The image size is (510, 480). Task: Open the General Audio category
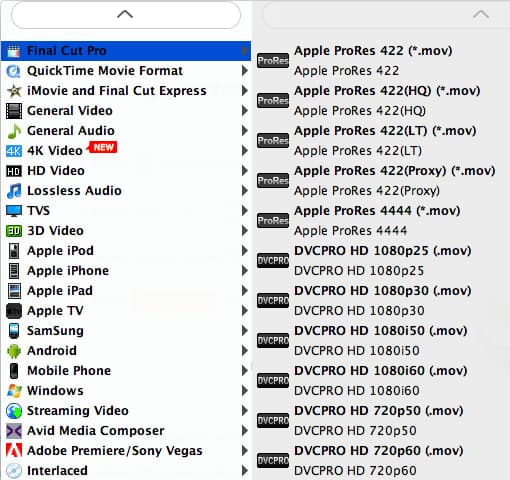[x=126, y=131]
